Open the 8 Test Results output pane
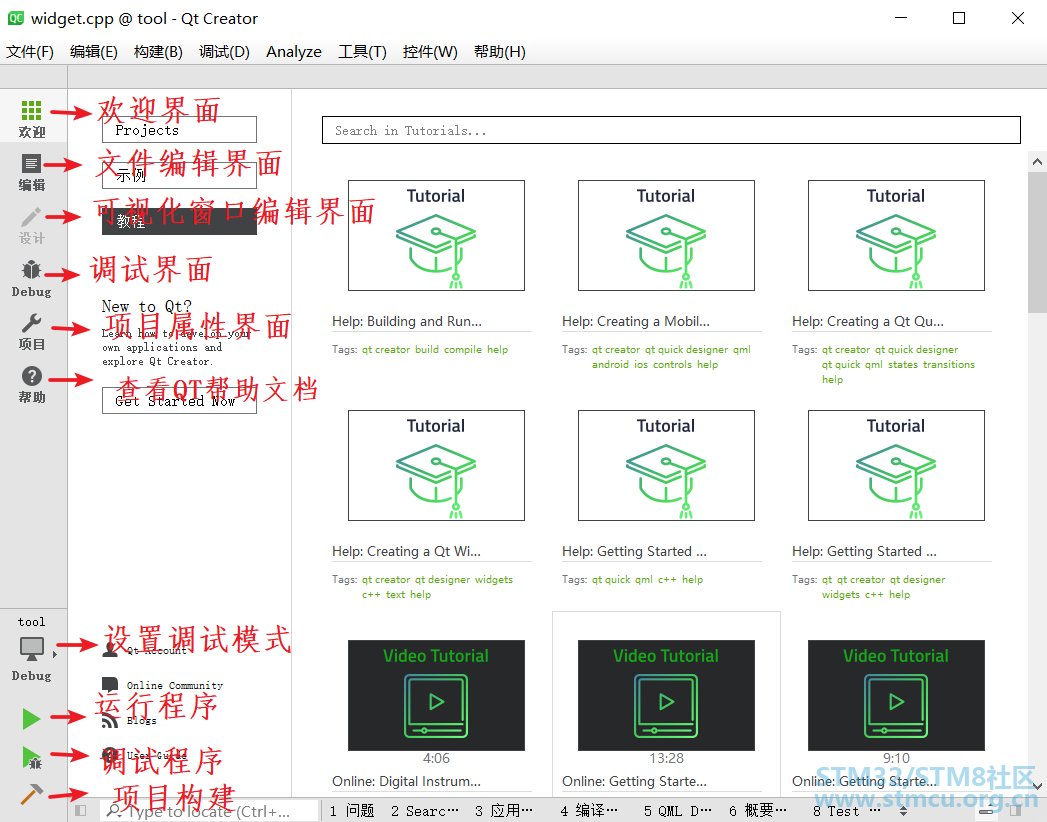This screenshot has width=1047, height=822. click(x=846, y=811)
